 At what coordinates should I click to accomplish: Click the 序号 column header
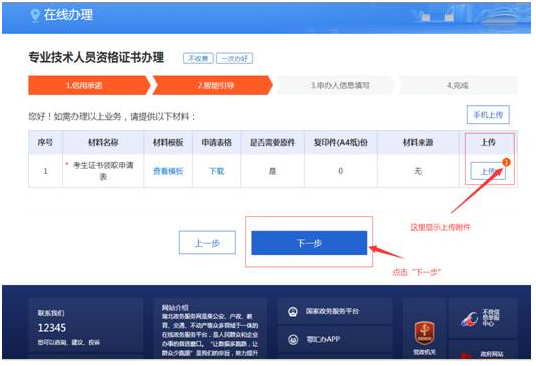45,142
